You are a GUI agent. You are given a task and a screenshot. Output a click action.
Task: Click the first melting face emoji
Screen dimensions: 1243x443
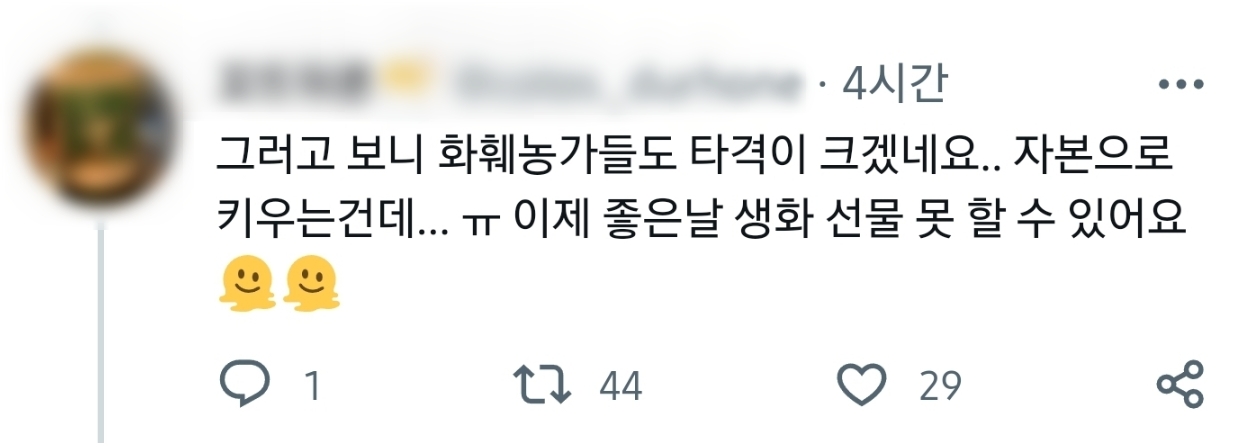pos(246,285)
